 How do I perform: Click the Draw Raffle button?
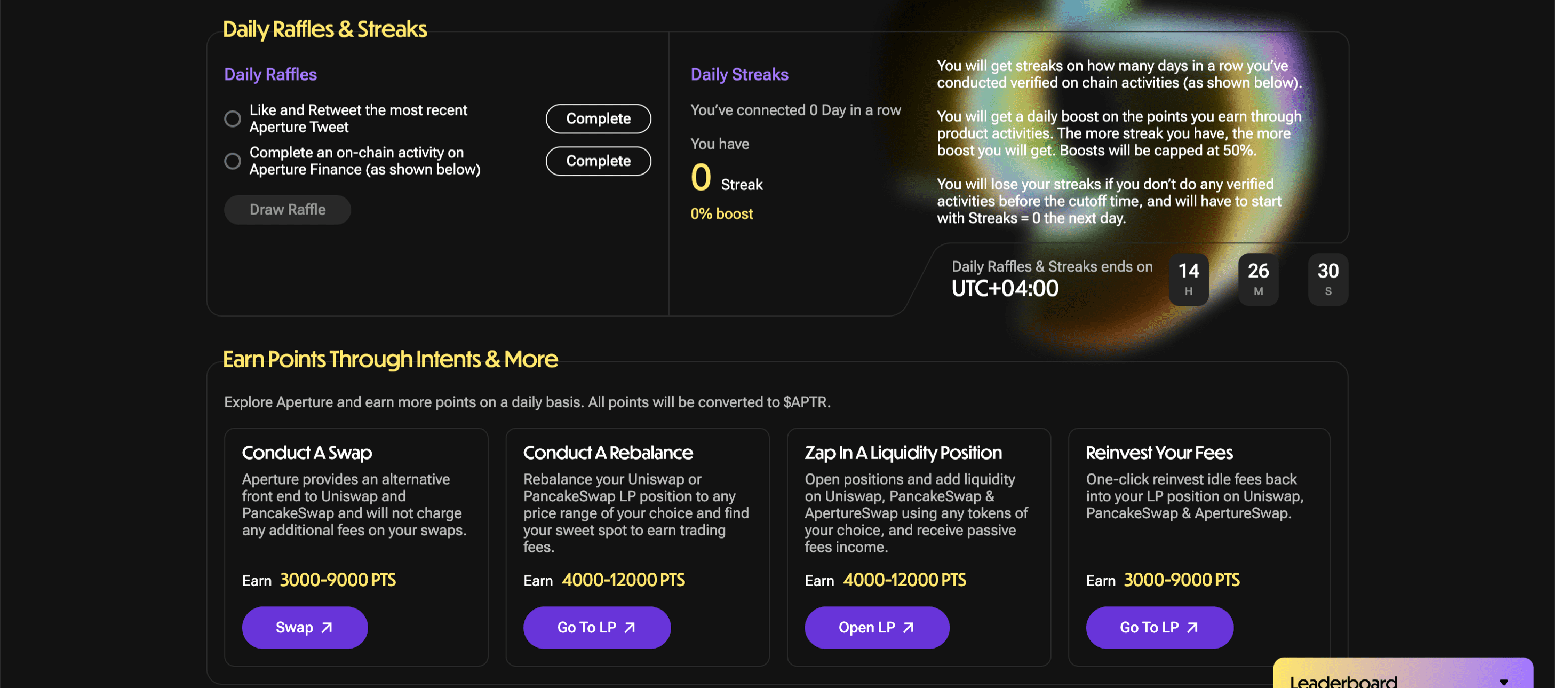[x=288, y=209]
